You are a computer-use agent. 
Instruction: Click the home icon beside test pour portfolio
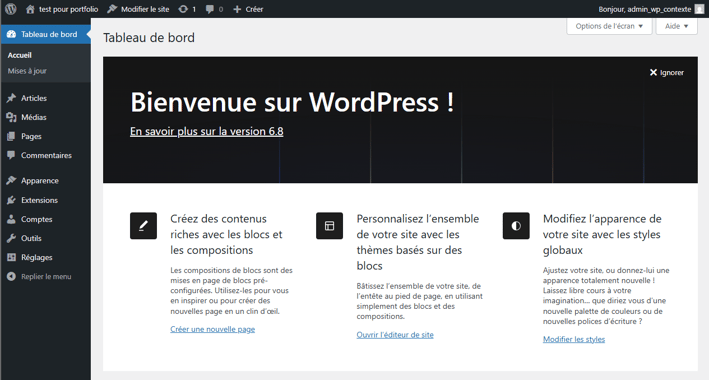[x=30, y=9]
